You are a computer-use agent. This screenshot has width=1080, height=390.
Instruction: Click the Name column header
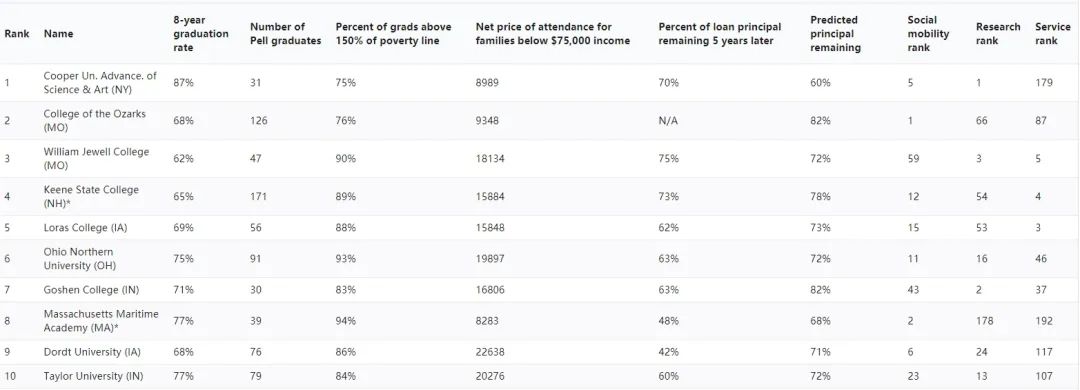click(x=58, y=34)
